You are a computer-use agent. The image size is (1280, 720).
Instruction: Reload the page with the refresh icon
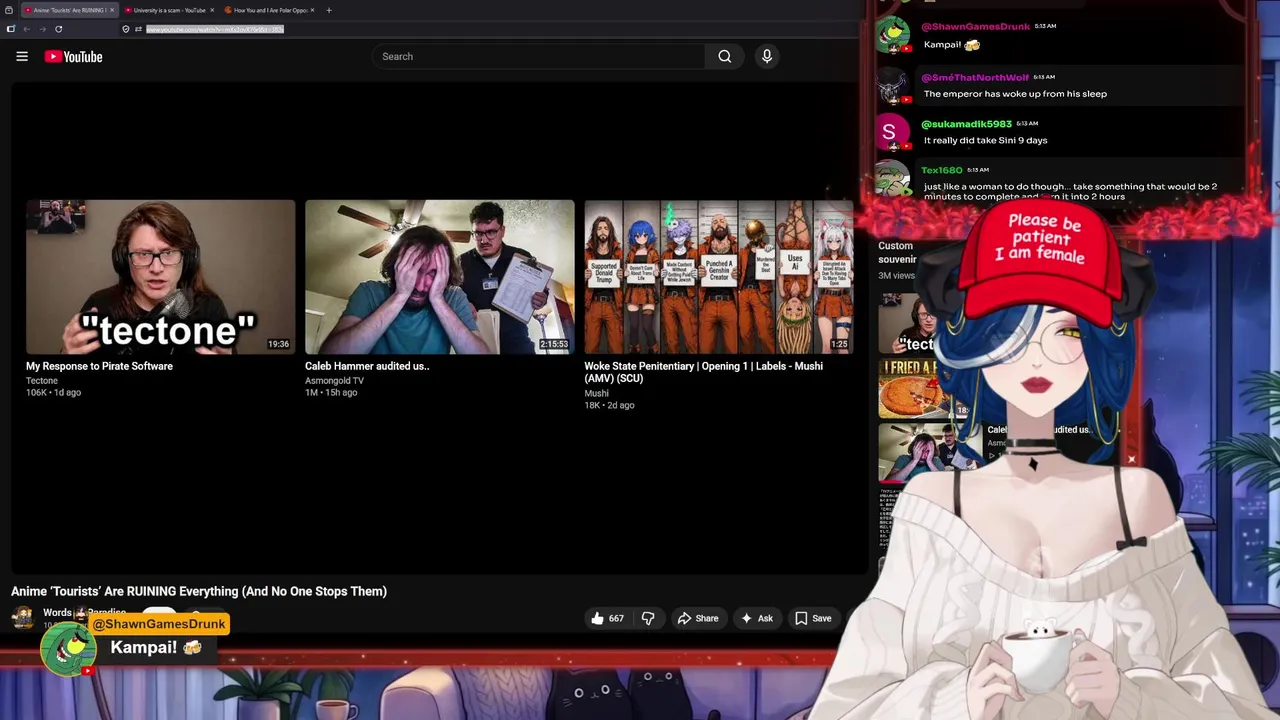point(59,29)
